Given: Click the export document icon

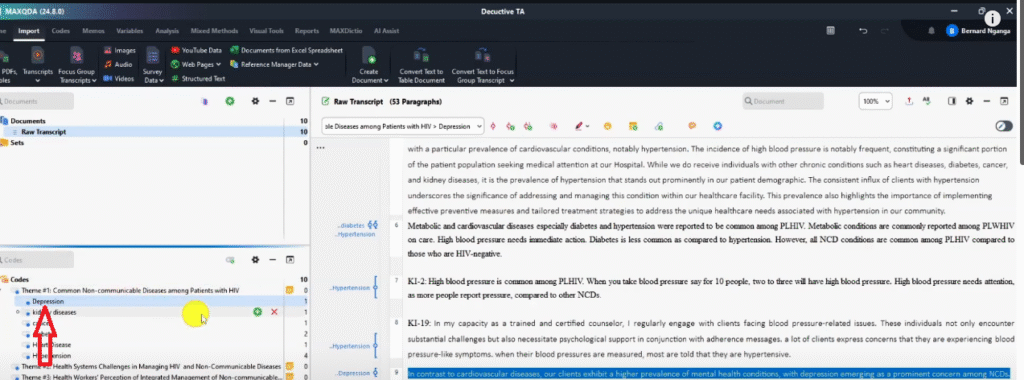Looking at the screenshot, I should tap(909, 101).
